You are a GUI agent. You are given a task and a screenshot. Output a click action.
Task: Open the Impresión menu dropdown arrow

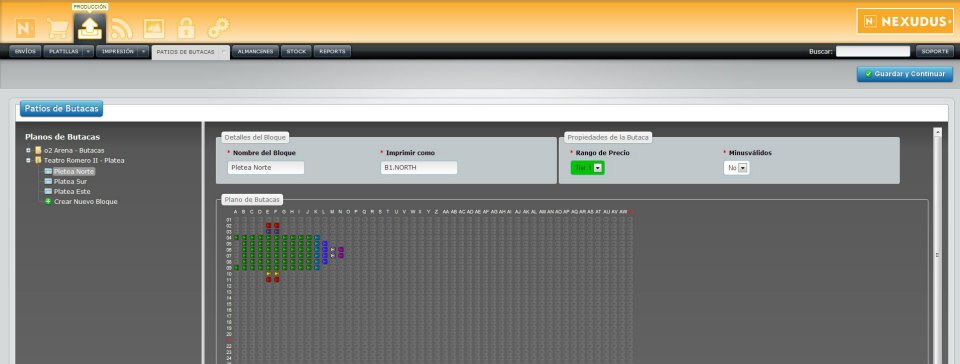pos(143,51)
